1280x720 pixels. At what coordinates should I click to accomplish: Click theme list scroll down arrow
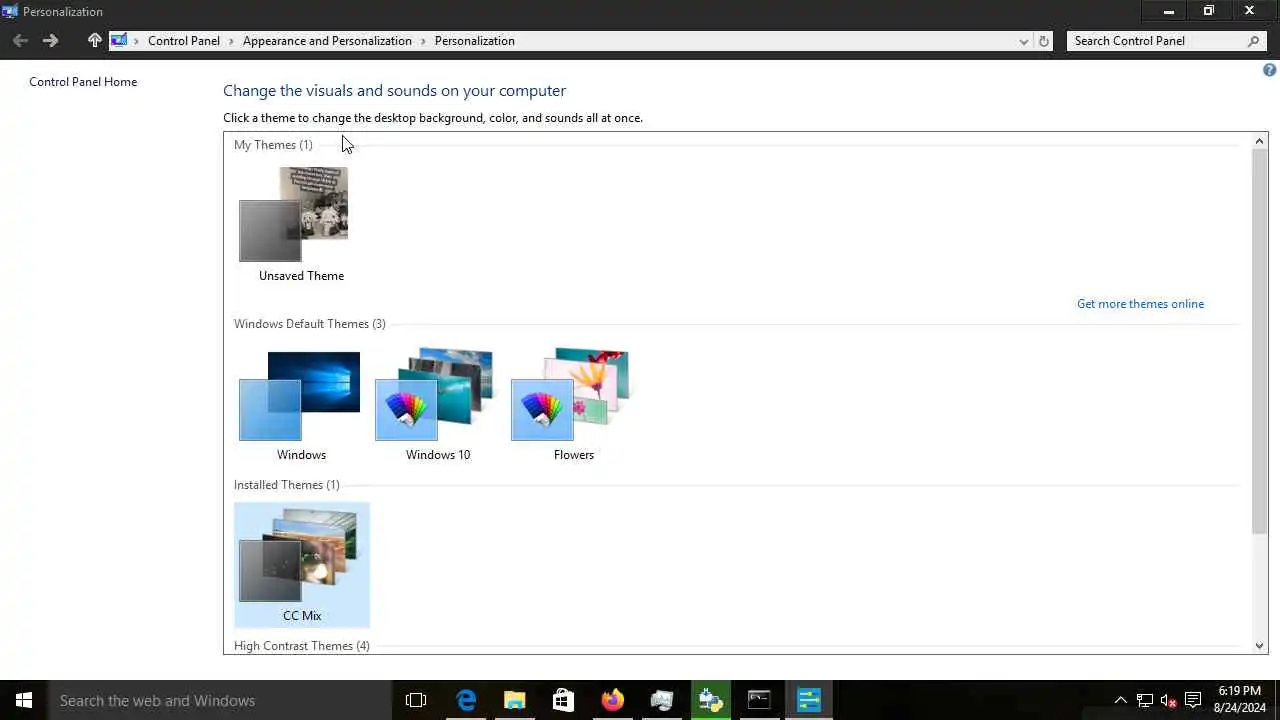(1259, 646)
